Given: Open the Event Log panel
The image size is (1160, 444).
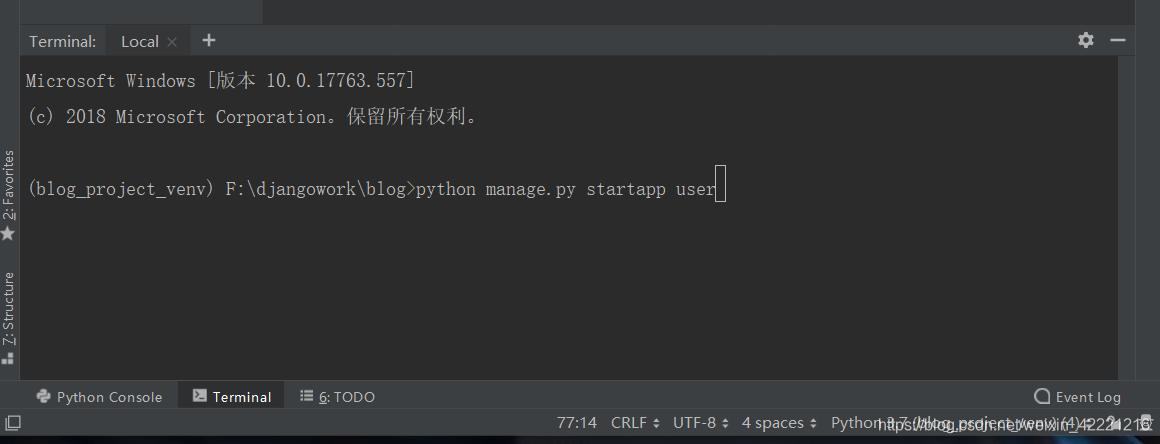Looking at the screenshot, I should point(1077,397).
